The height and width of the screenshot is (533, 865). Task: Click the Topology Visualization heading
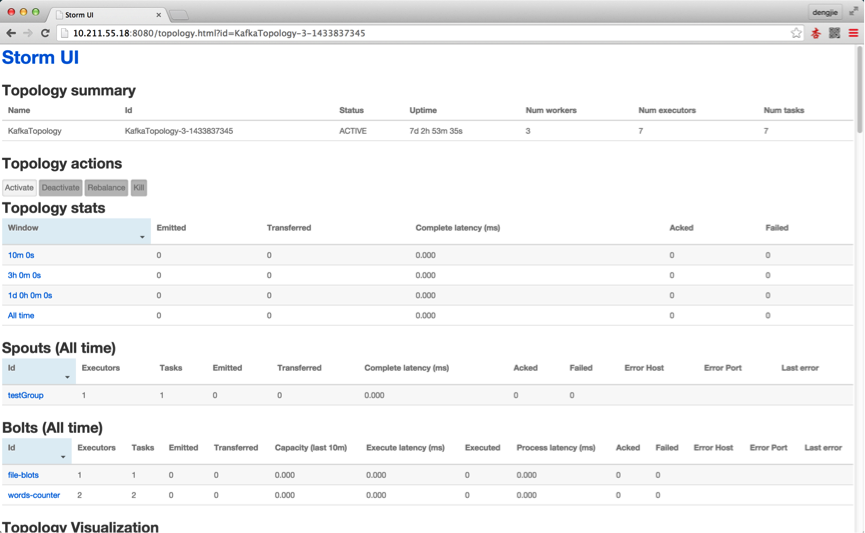click(x=80, y=527)
